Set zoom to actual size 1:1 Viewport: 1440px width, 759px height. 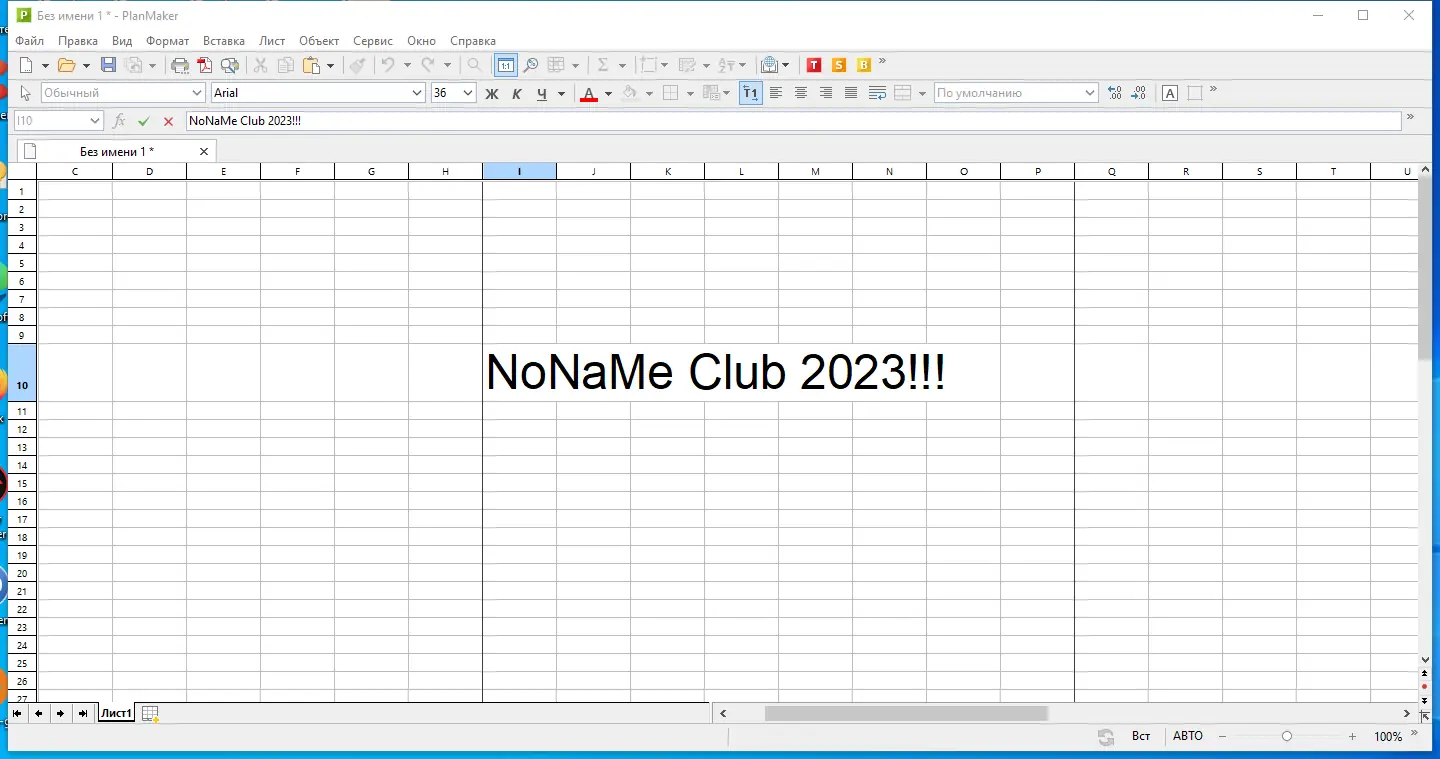click(506, 65)
